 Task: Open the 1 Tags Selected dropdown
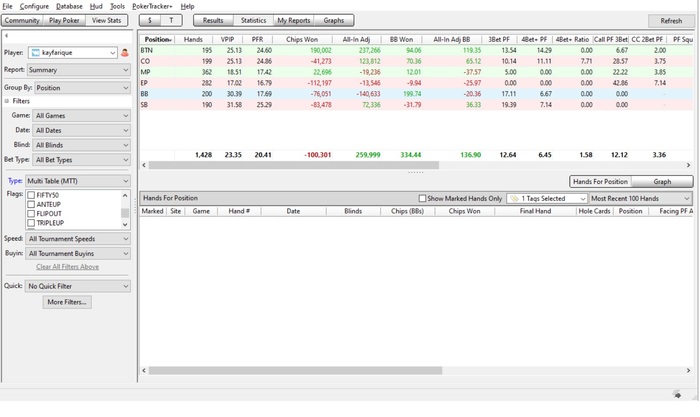(547, 199)
